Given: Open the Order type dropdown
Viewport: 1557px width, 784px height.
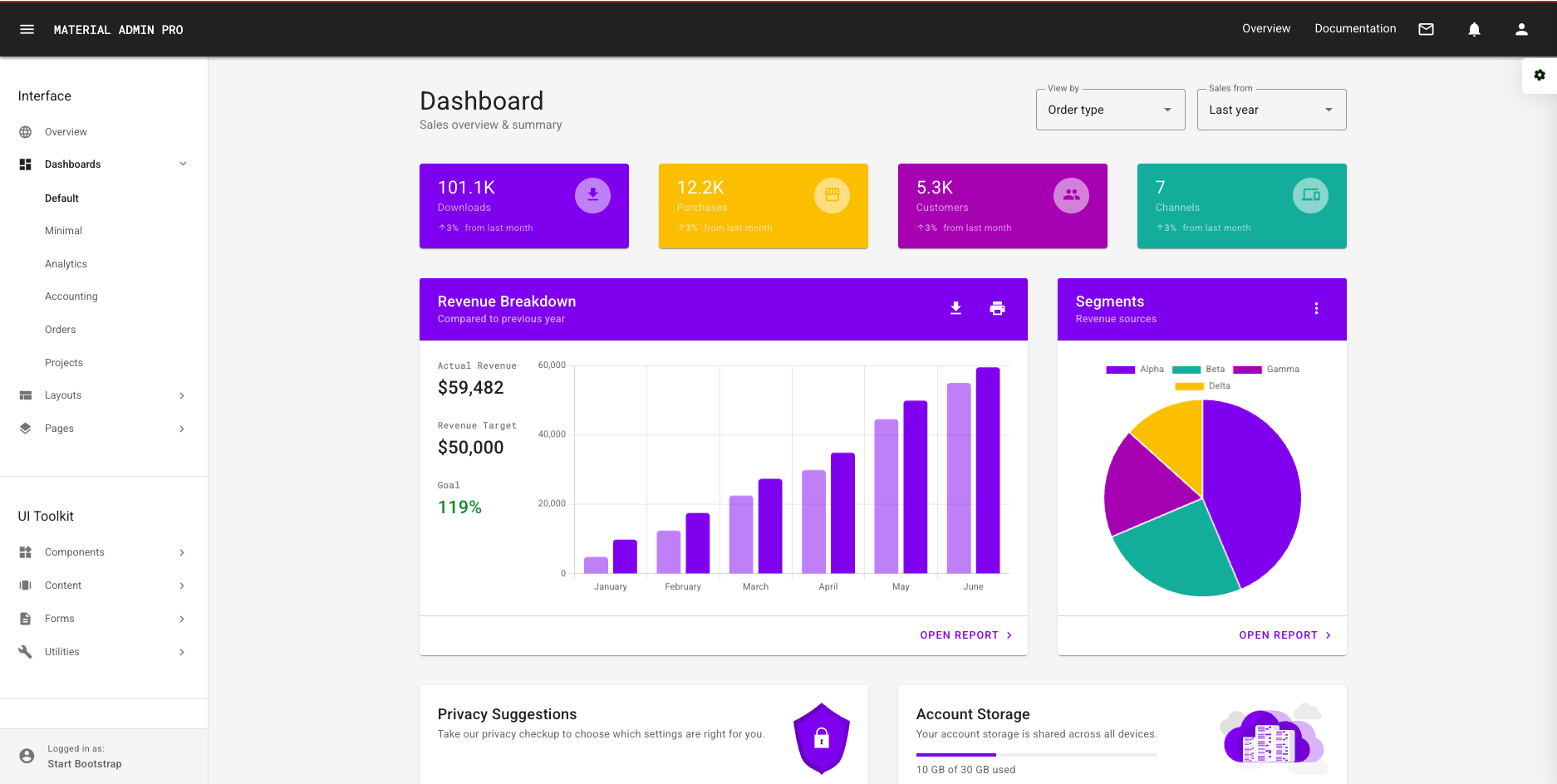Looking at the screenshot, I should pos(1110,109).
